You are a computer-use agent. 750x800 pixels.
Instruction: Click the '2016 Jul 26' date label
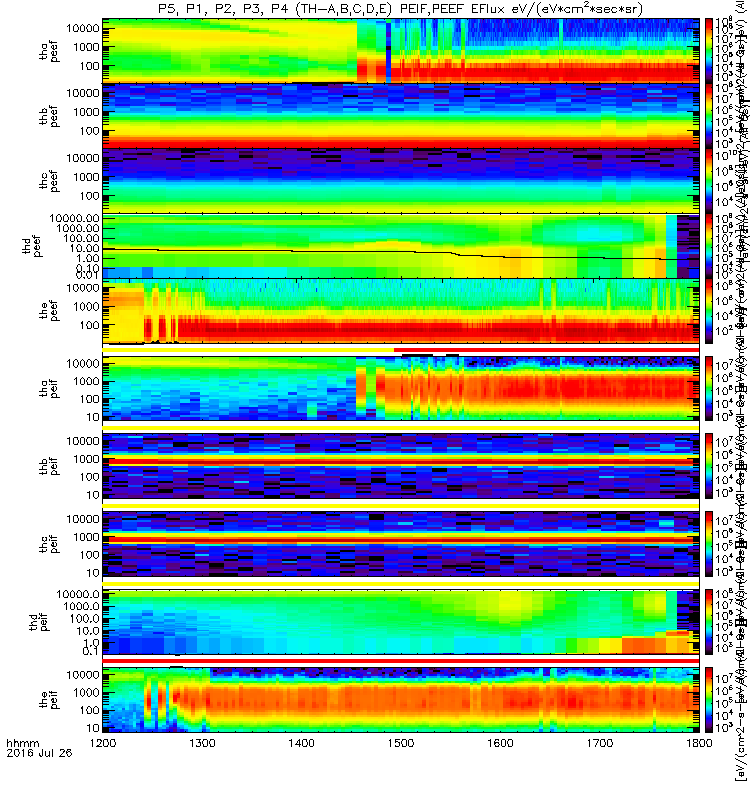point(39,753)
